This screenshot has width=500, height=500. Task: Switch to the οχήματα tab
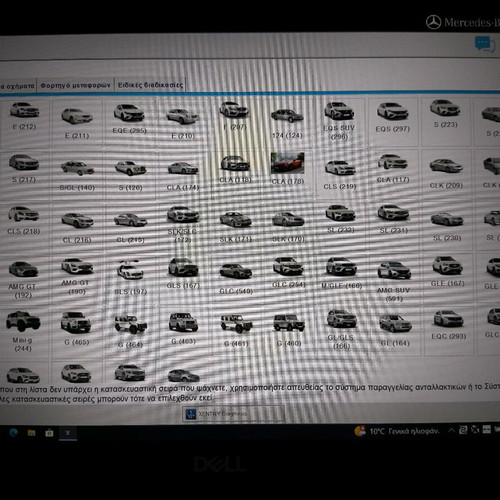point(18,86)
